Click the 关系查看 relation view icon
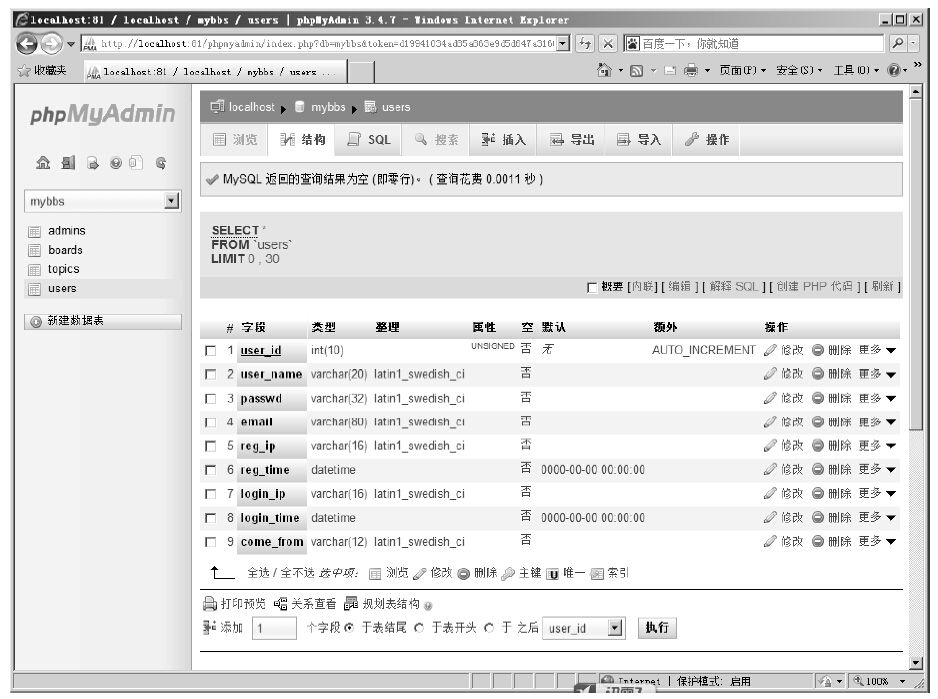The image size is (938, 699). (280, 604)
